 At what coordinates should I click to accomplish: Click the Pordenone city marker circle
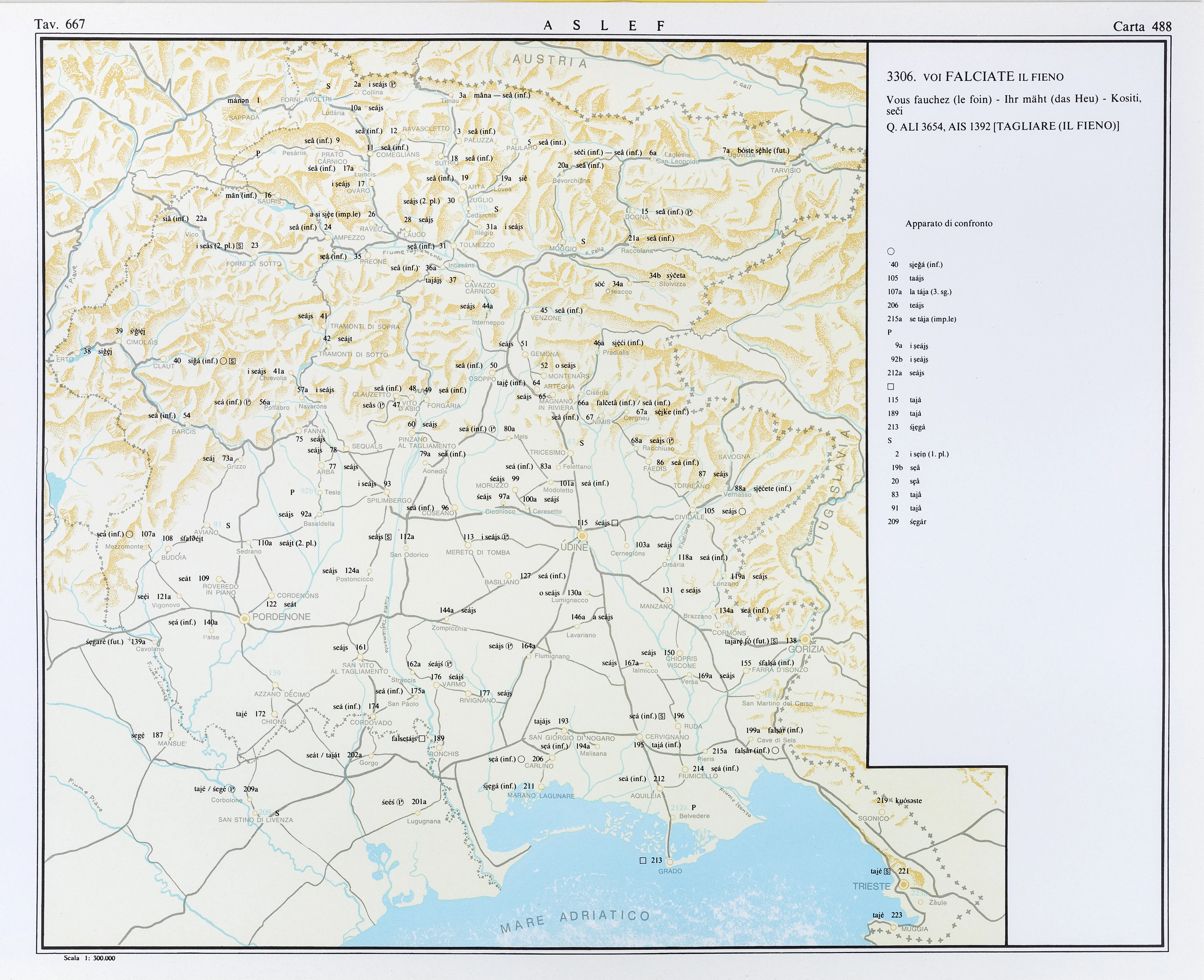245,619
